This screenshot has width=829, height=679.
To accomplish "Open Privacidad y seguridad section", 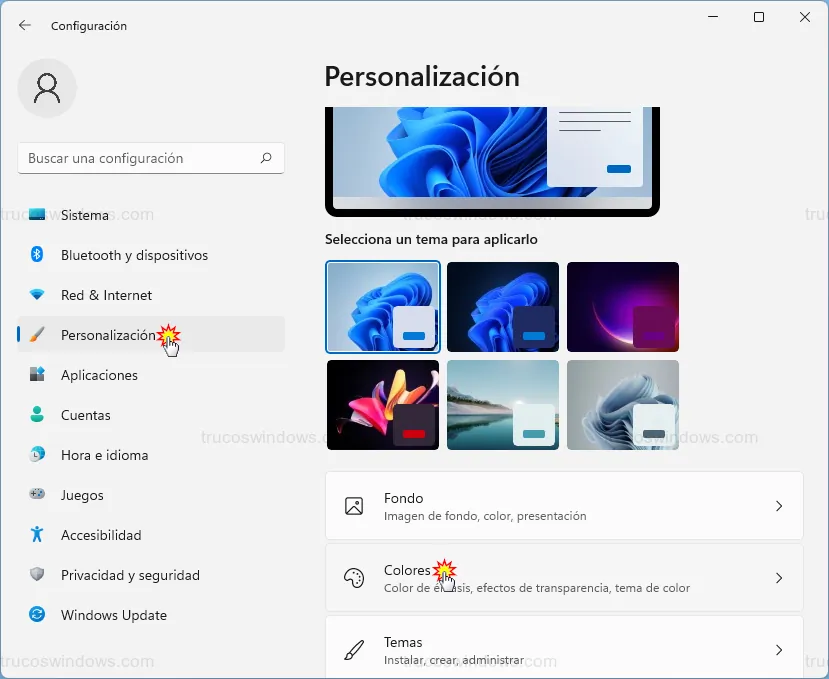I will [130, 575].
